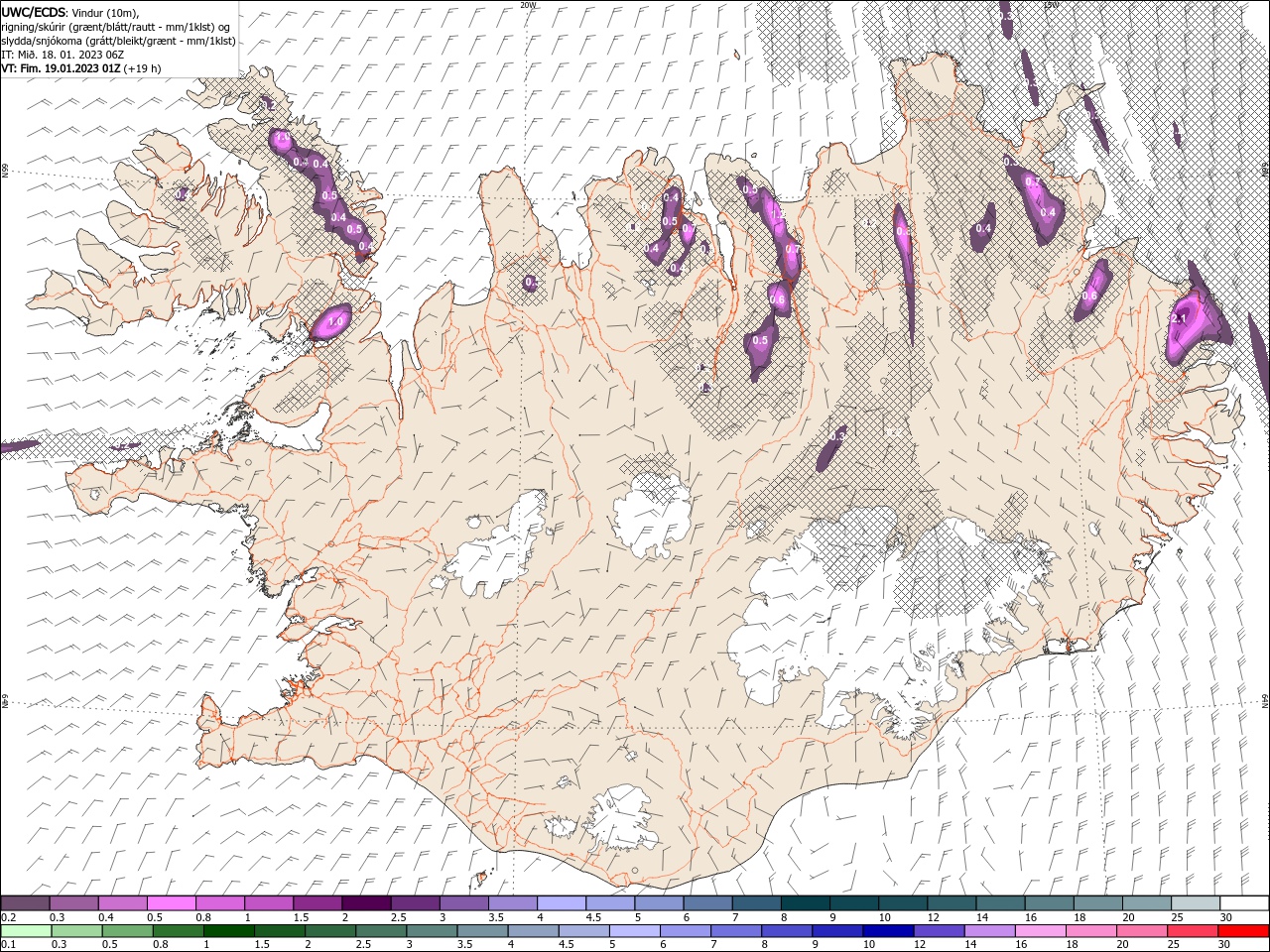1270x952 pixels.
Task: Click lower legend bright red swatch after 30
Action: pos(1243,930)
